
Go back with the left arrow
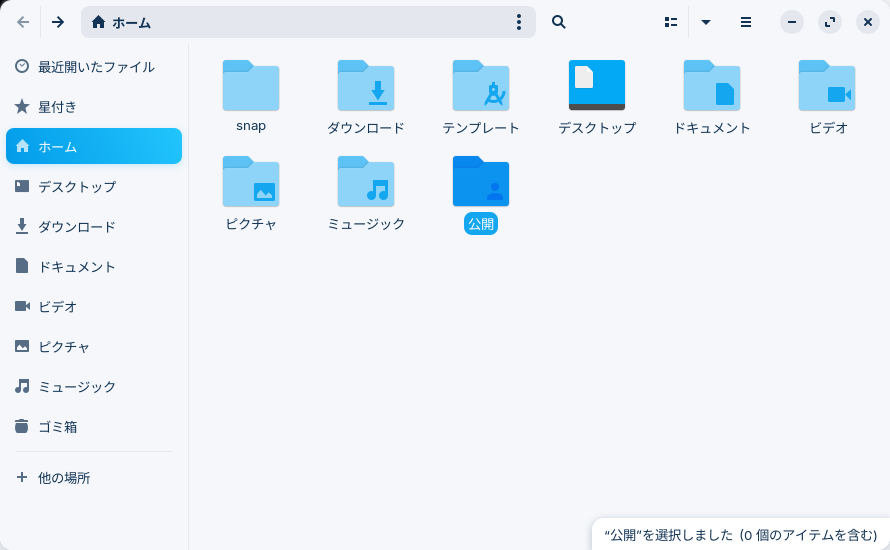tap(23, 22)
